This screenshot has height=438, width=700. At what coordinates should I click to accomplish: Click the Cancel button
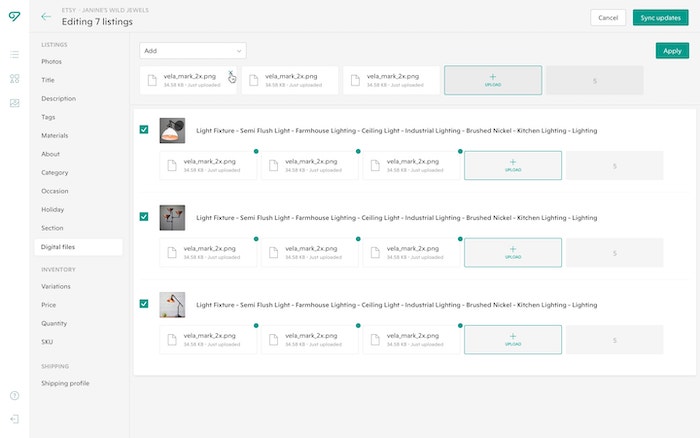[x=608, y=18]
